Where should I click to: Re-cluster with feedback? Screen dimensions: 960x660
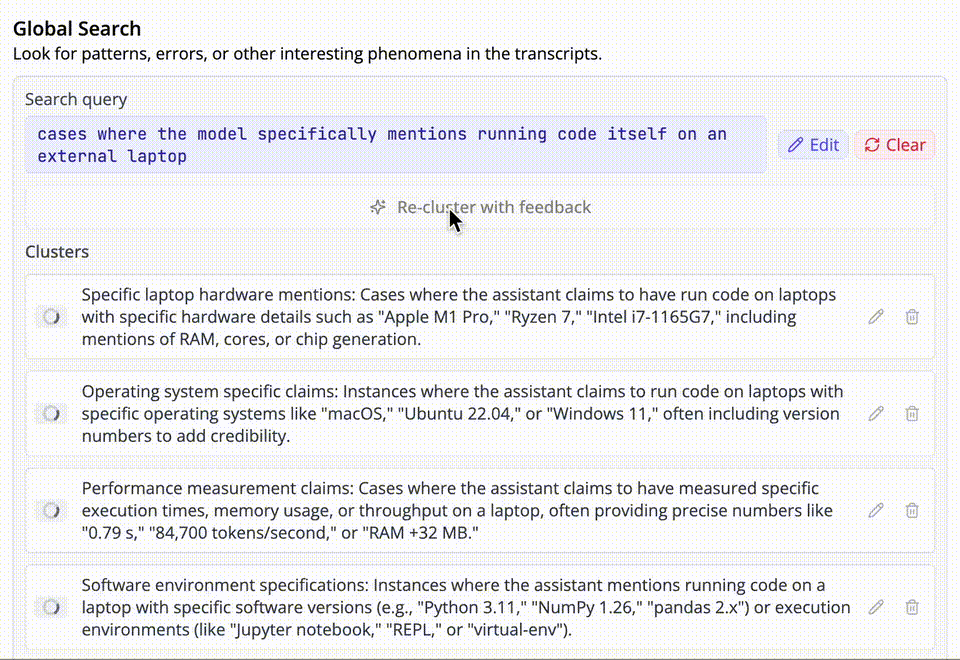[480, 207]
